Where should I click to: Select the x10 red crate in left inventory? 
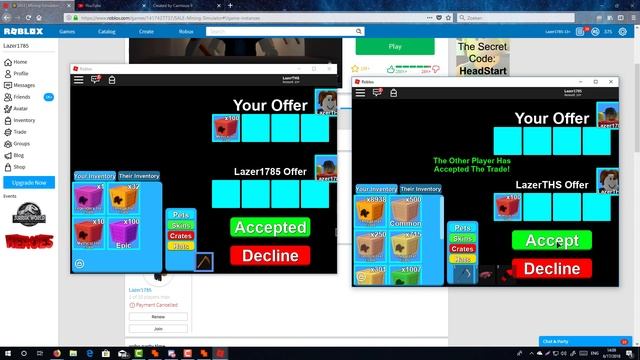pyautogui.click(x=89, y=233)
